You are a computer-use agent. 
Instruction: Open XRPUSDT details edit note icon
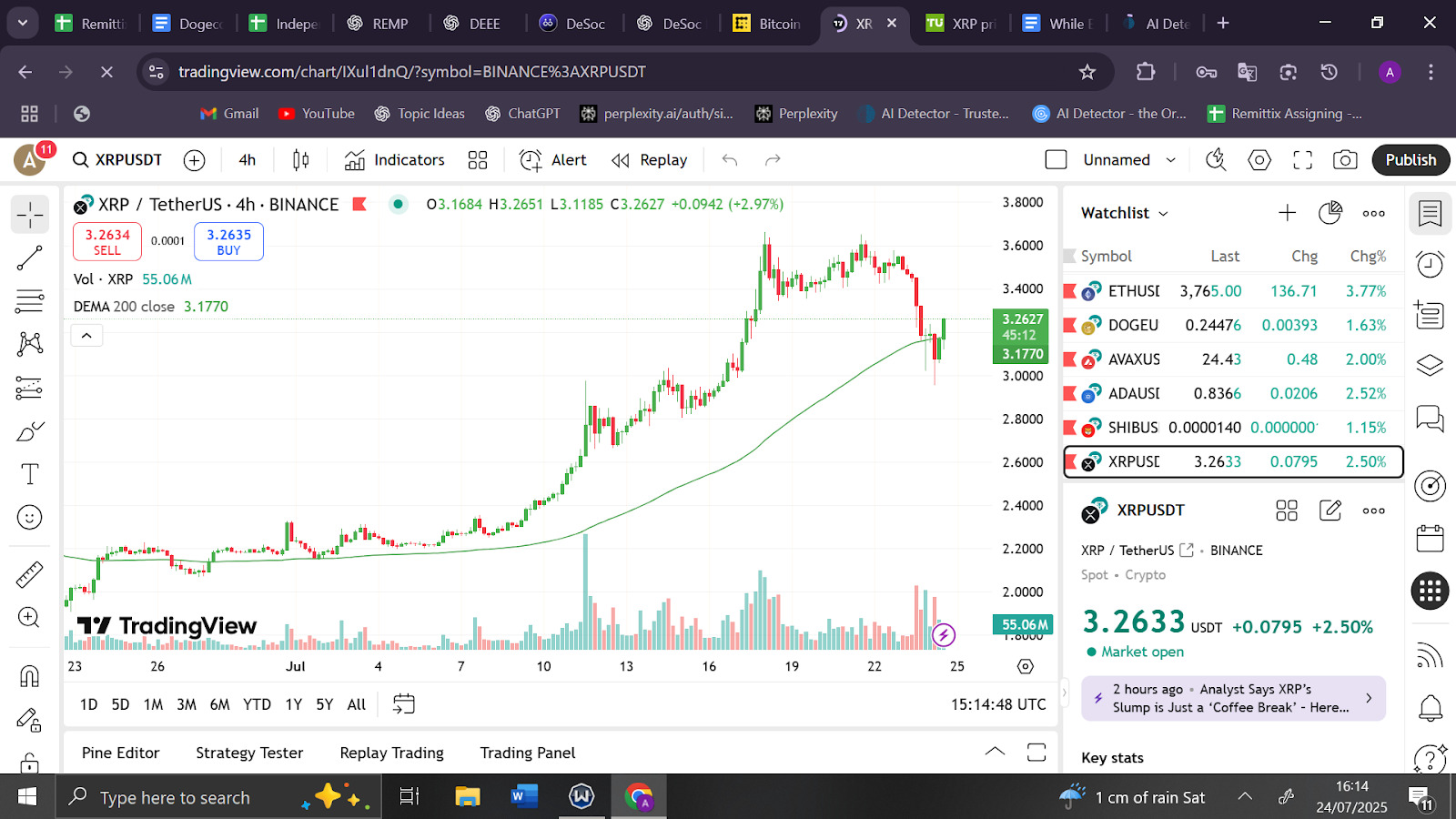point(1330,511)
